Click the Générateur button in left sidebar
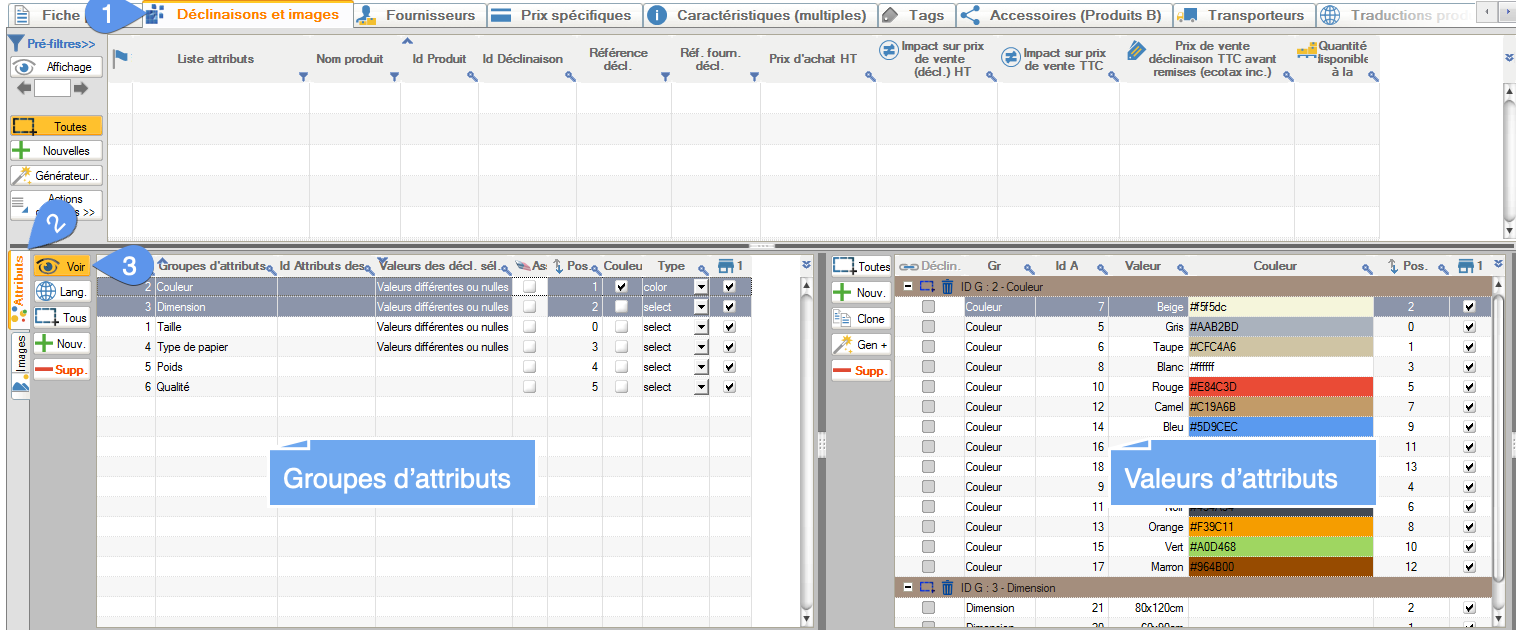The width and height of the screenshot is (1516, 630). click(56, 175)
